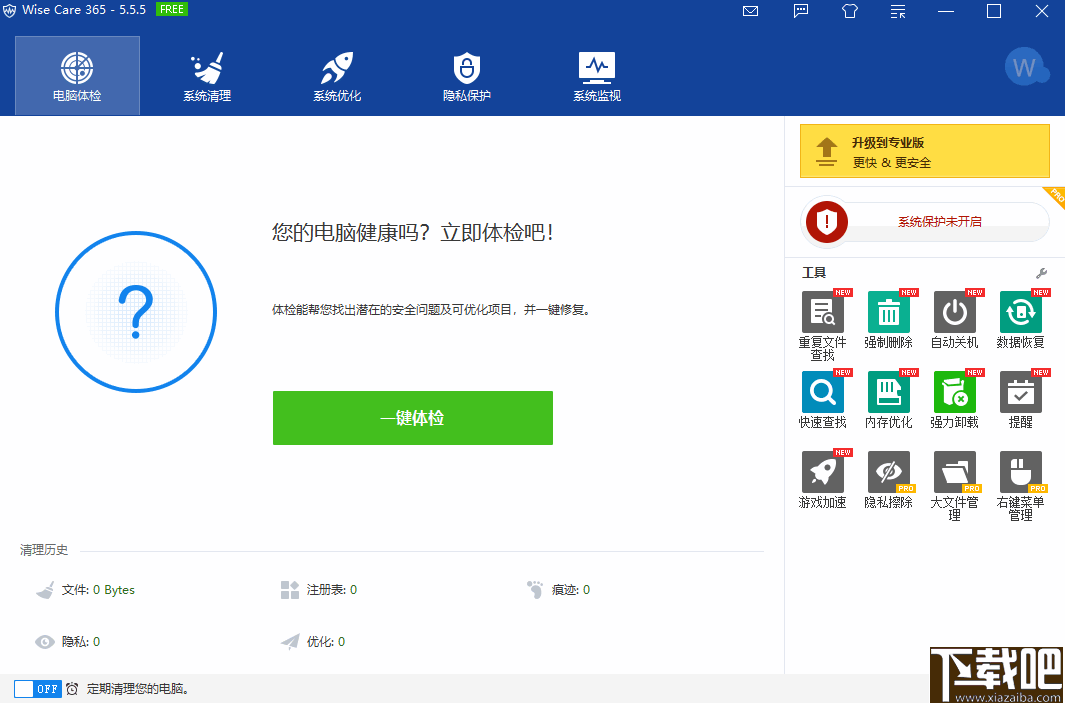1065x703 pixels.
Task: Click the 隐私: 0 history entry
Action: (x=67, y=641)
